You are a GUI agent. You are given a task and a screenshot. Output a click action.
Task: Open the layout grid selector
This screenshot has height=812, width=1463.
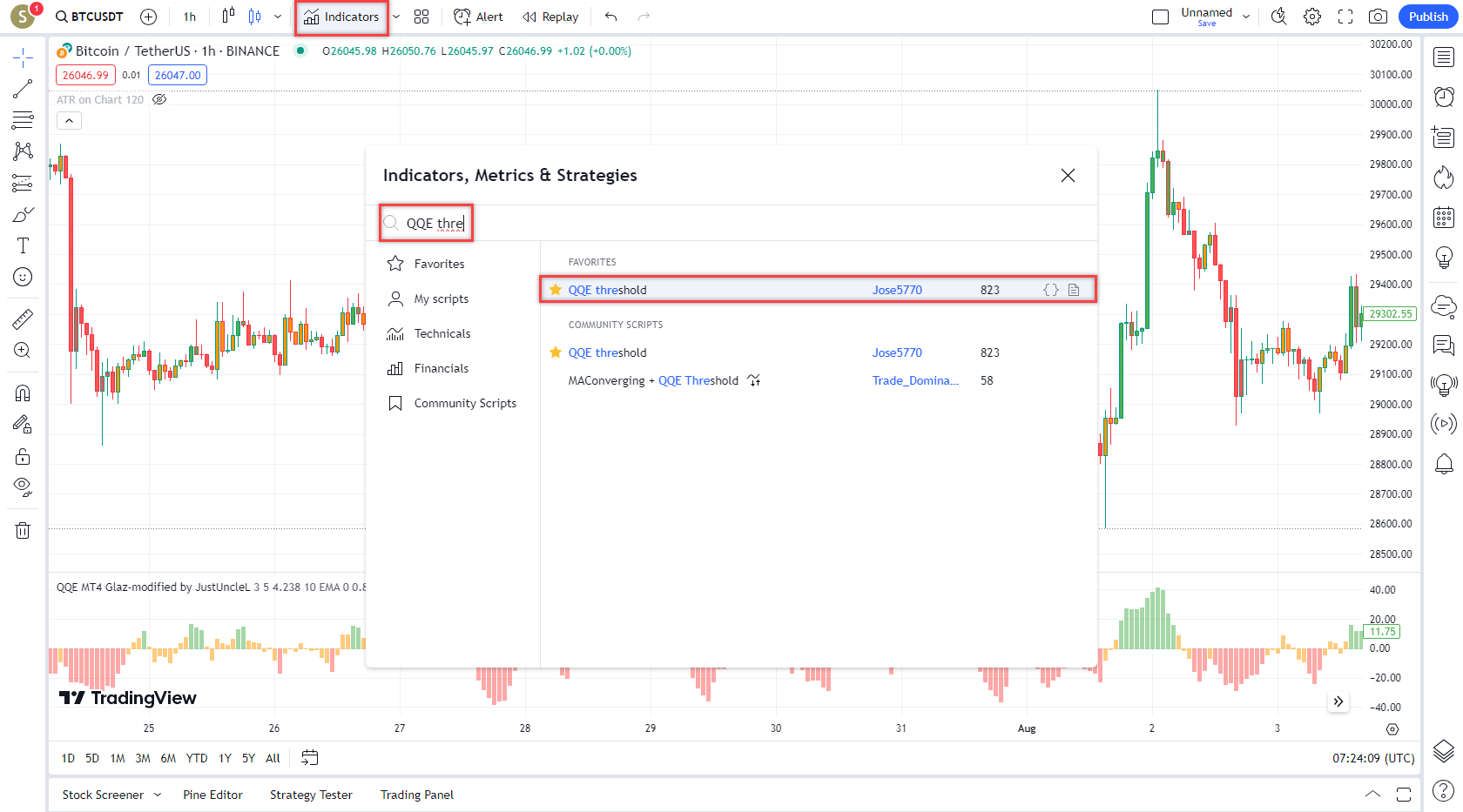coord(421,17)
